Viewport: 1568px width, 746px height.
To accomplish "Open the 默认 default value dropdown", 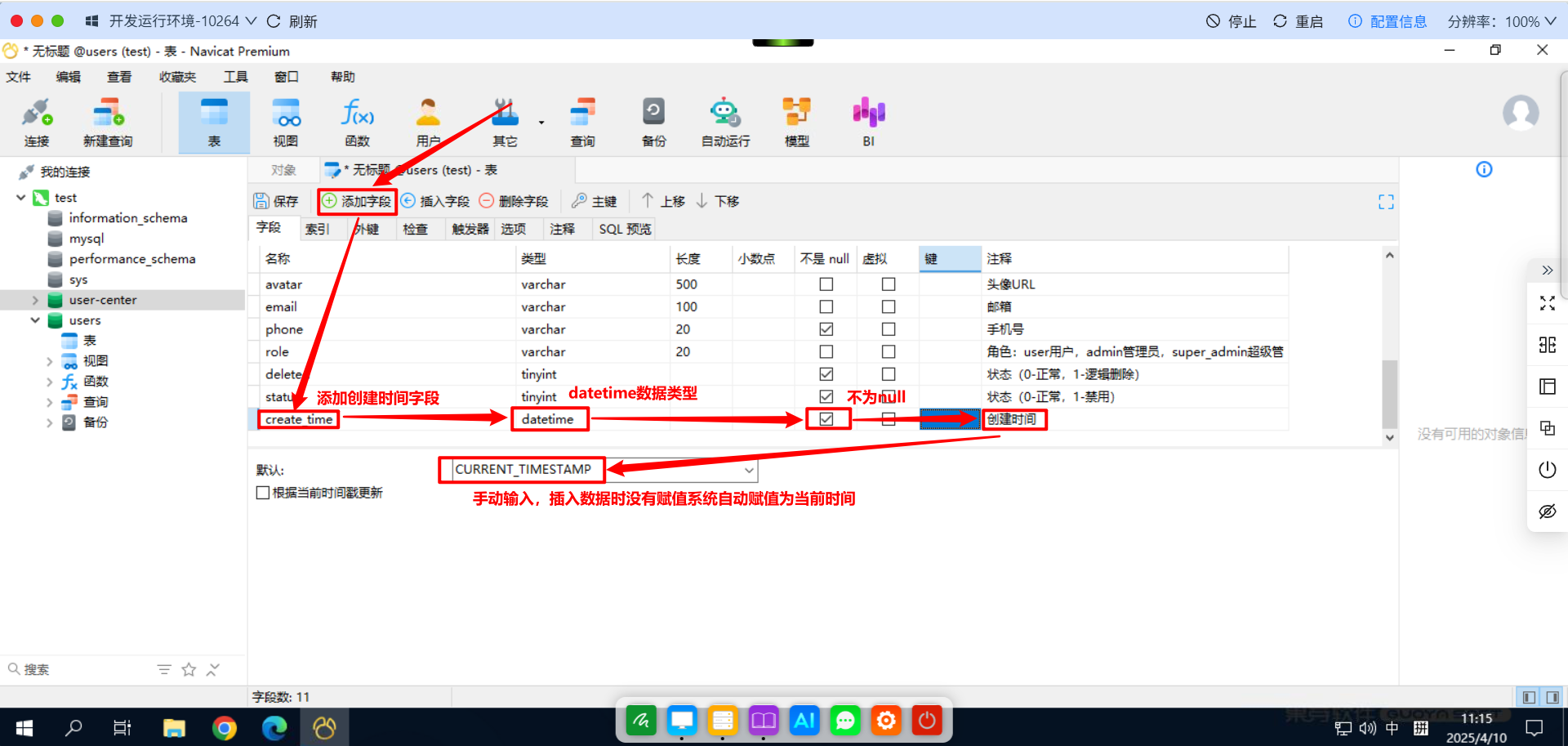I will pyautogui.click(x=749, y=470).
